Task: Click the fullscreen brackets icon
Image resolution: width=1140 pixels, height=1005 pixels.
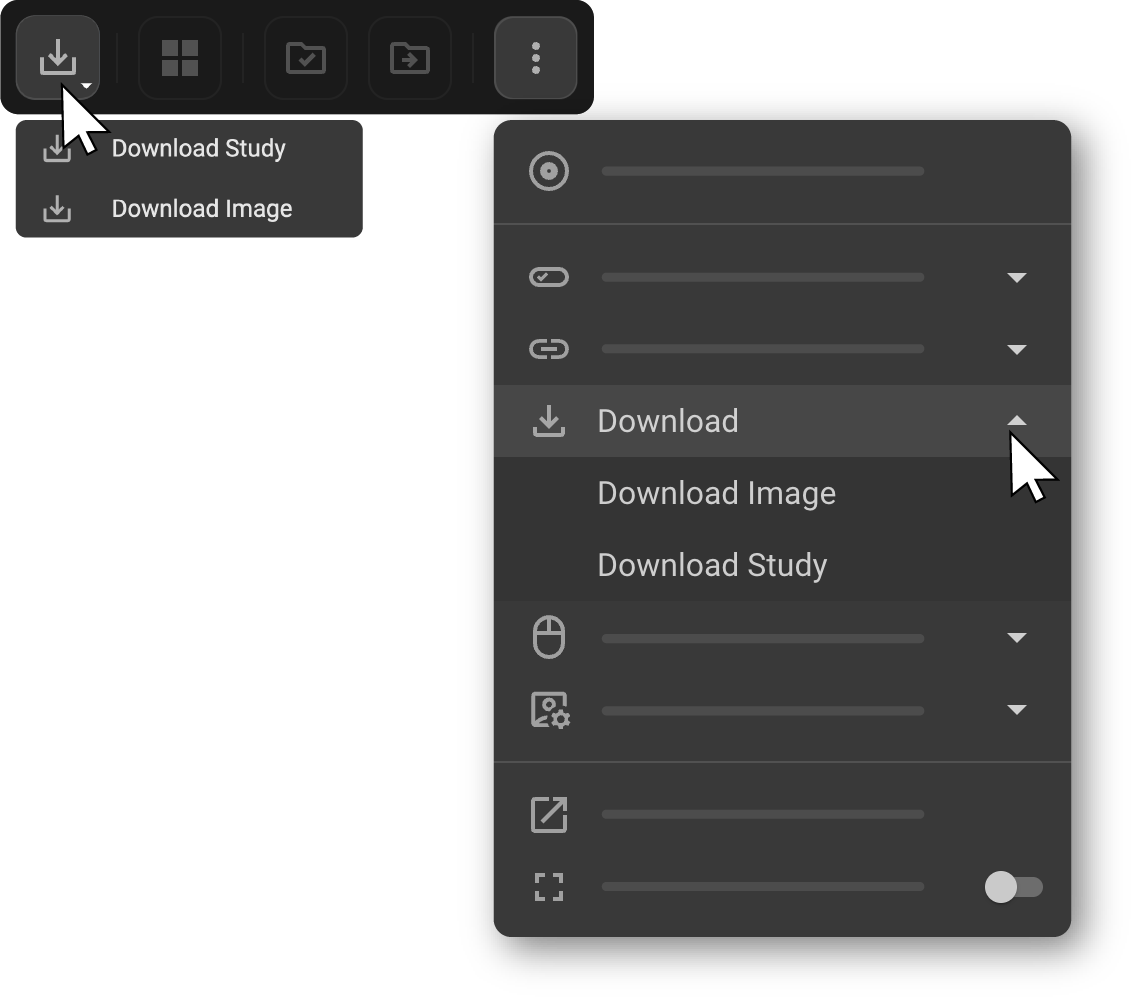Action: 548,887
